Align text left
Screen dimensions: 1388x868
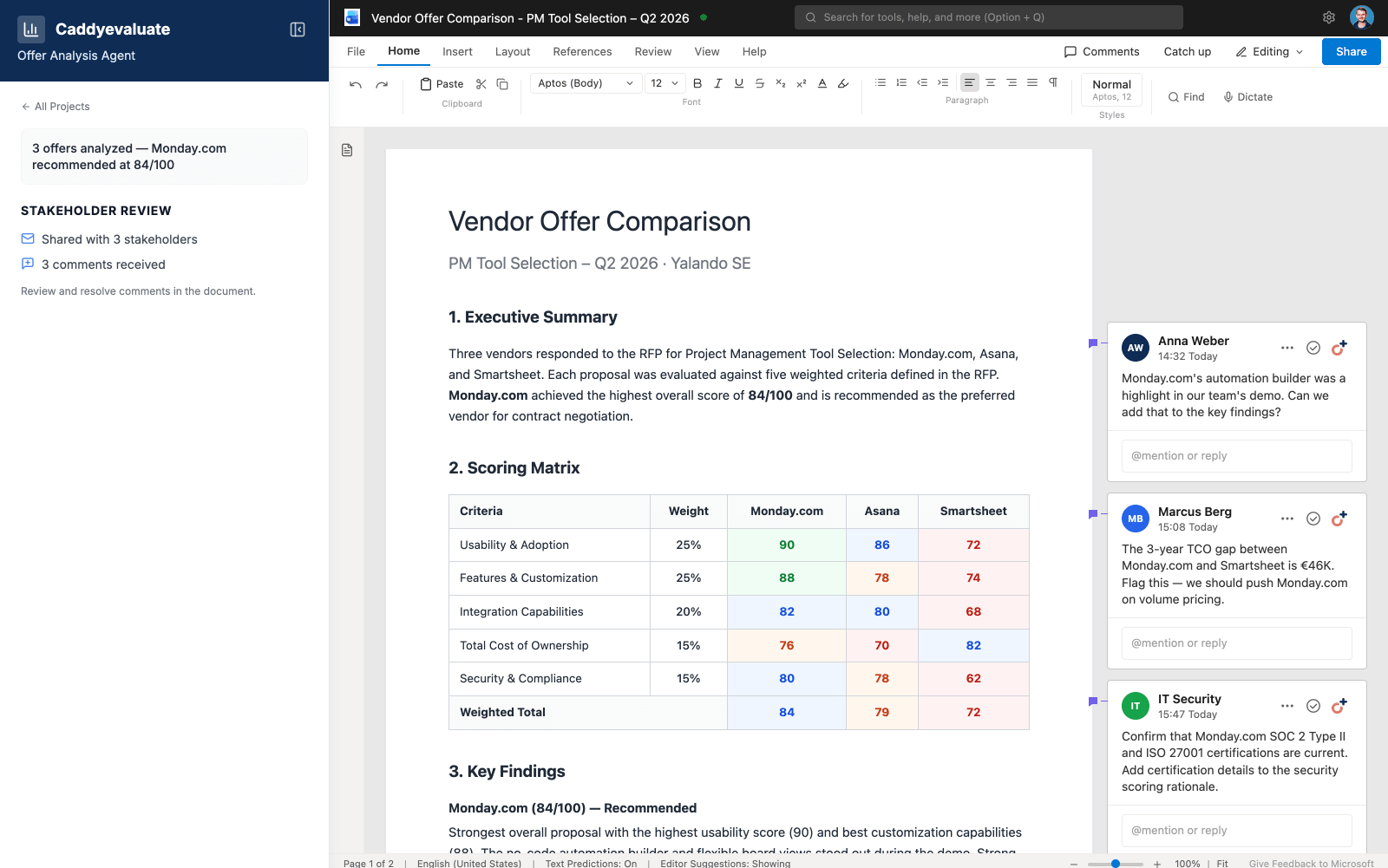(x=970, y=82)
